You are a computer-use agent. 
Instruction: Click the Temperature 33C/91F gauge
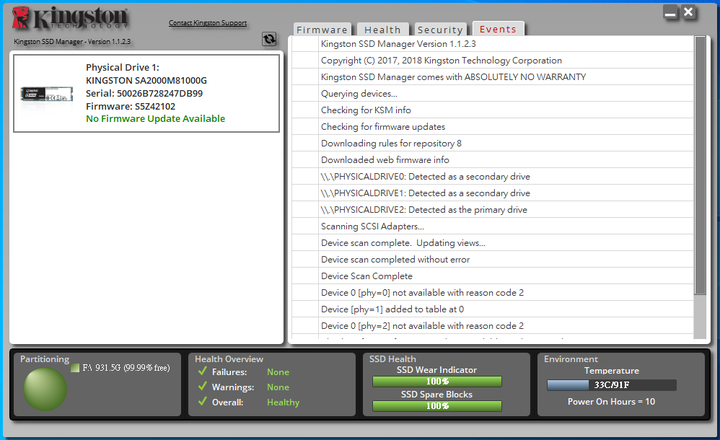(611, 385)
